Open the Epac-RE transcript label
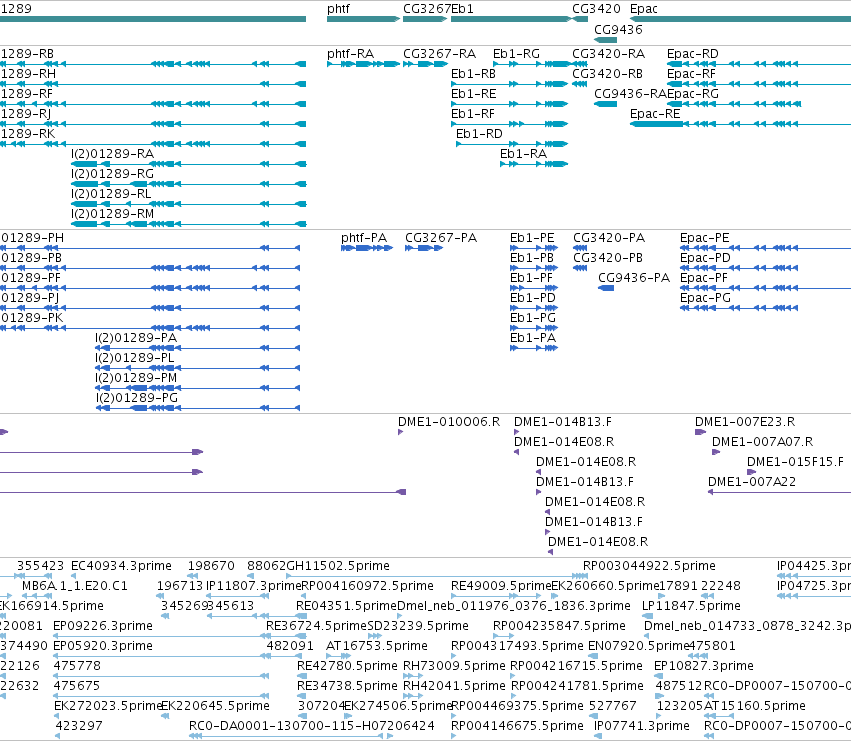Image resolution: width=851 pixels, height=741 pixels. point(655,114)
